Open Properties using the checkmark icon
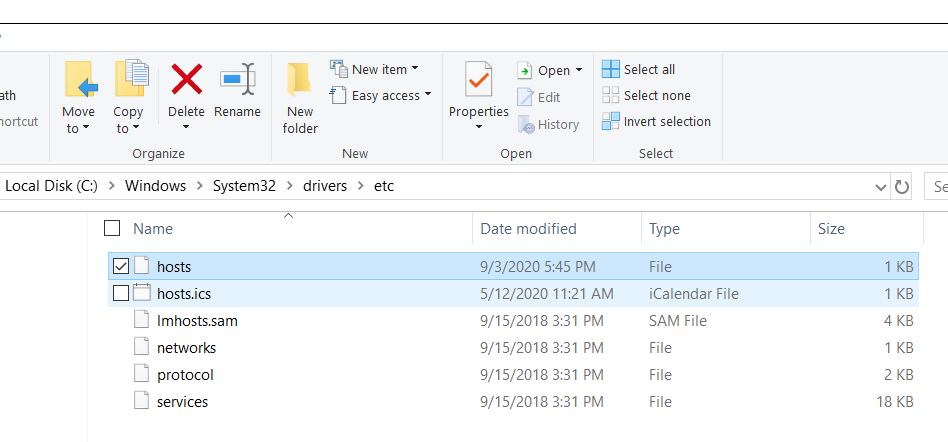 click(478, 80)
